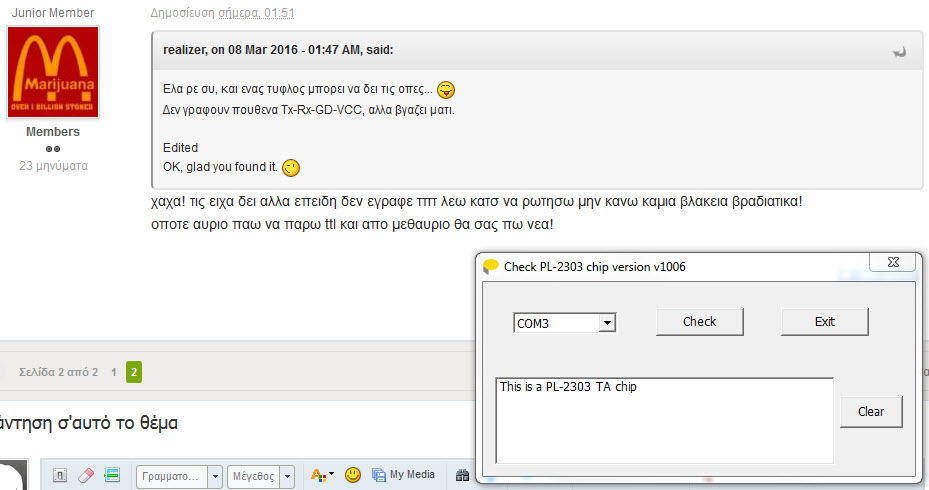The height and width of the screenshot is (490, 929).
Task: Click the eraser remove-formatting icon
Action: (x=86, y=475)
